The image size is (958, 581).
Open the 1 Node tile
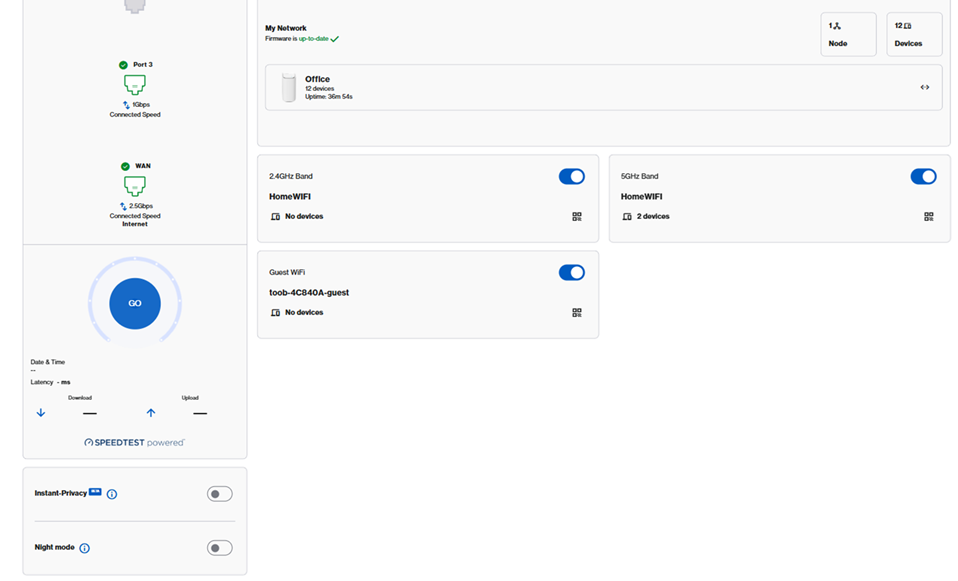(848, 34)
